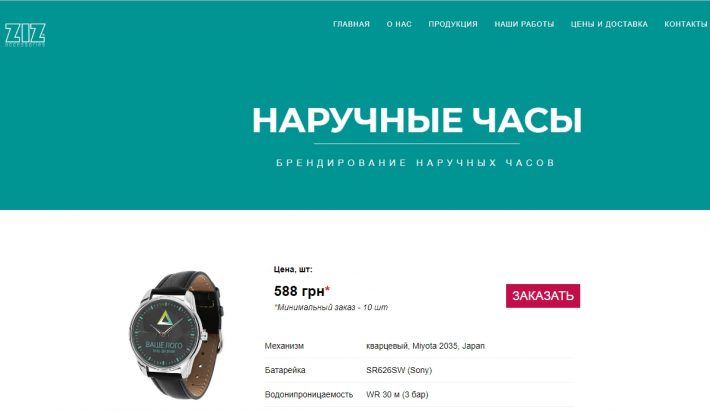Click the wristwatch product image
The width and height of the screenshot is (710, 411).
[177, 335]
